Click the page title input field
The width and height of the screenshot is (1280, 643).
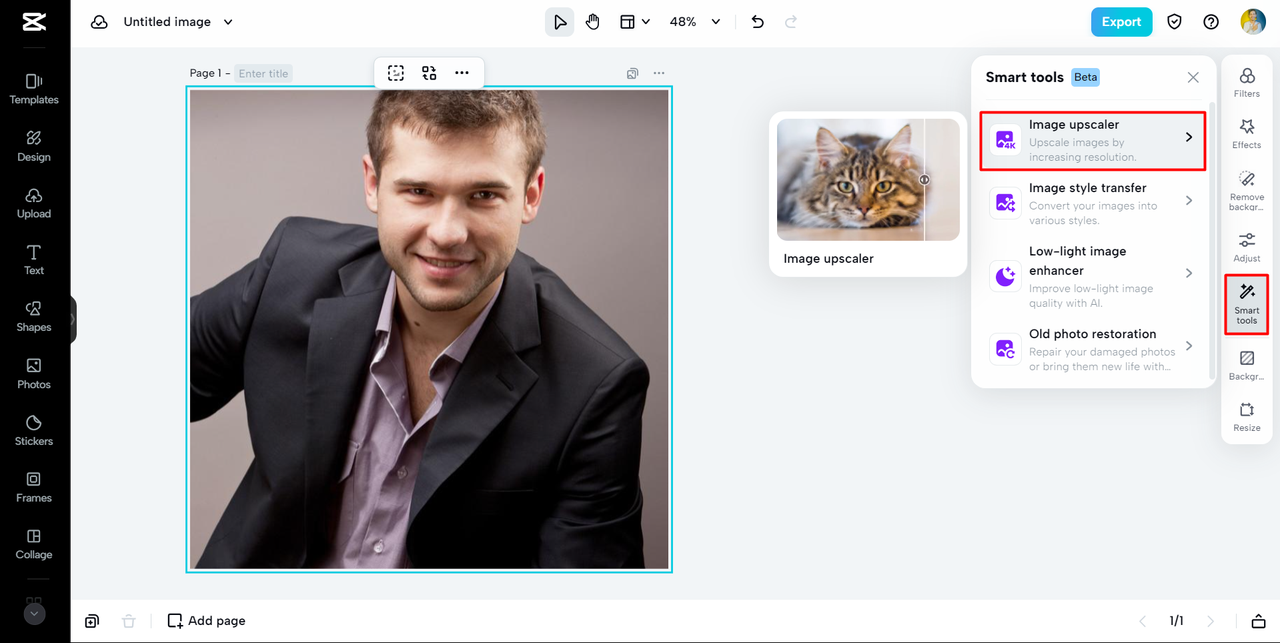coord(264,73)
